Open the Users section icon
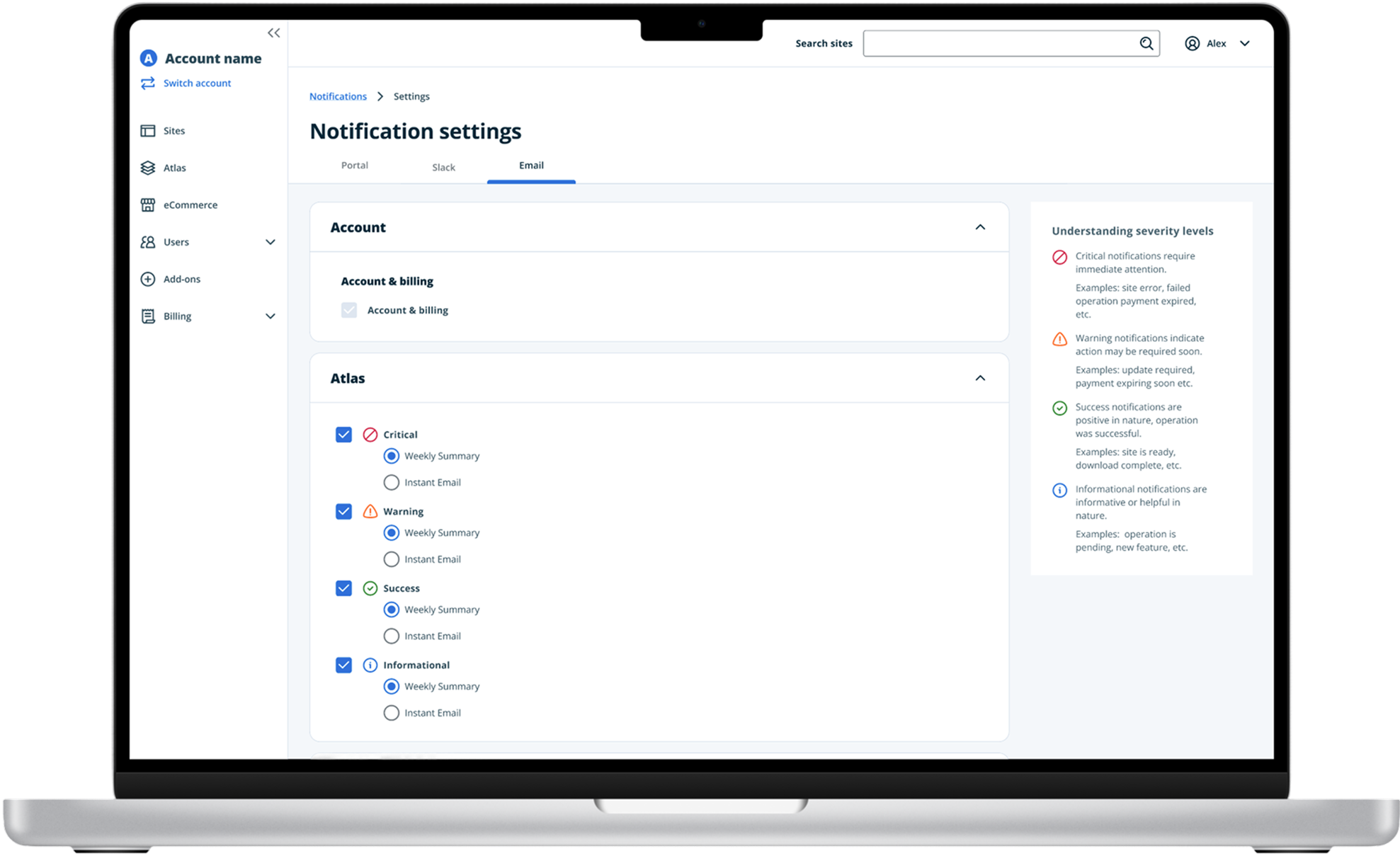 [x=148, y=241]
